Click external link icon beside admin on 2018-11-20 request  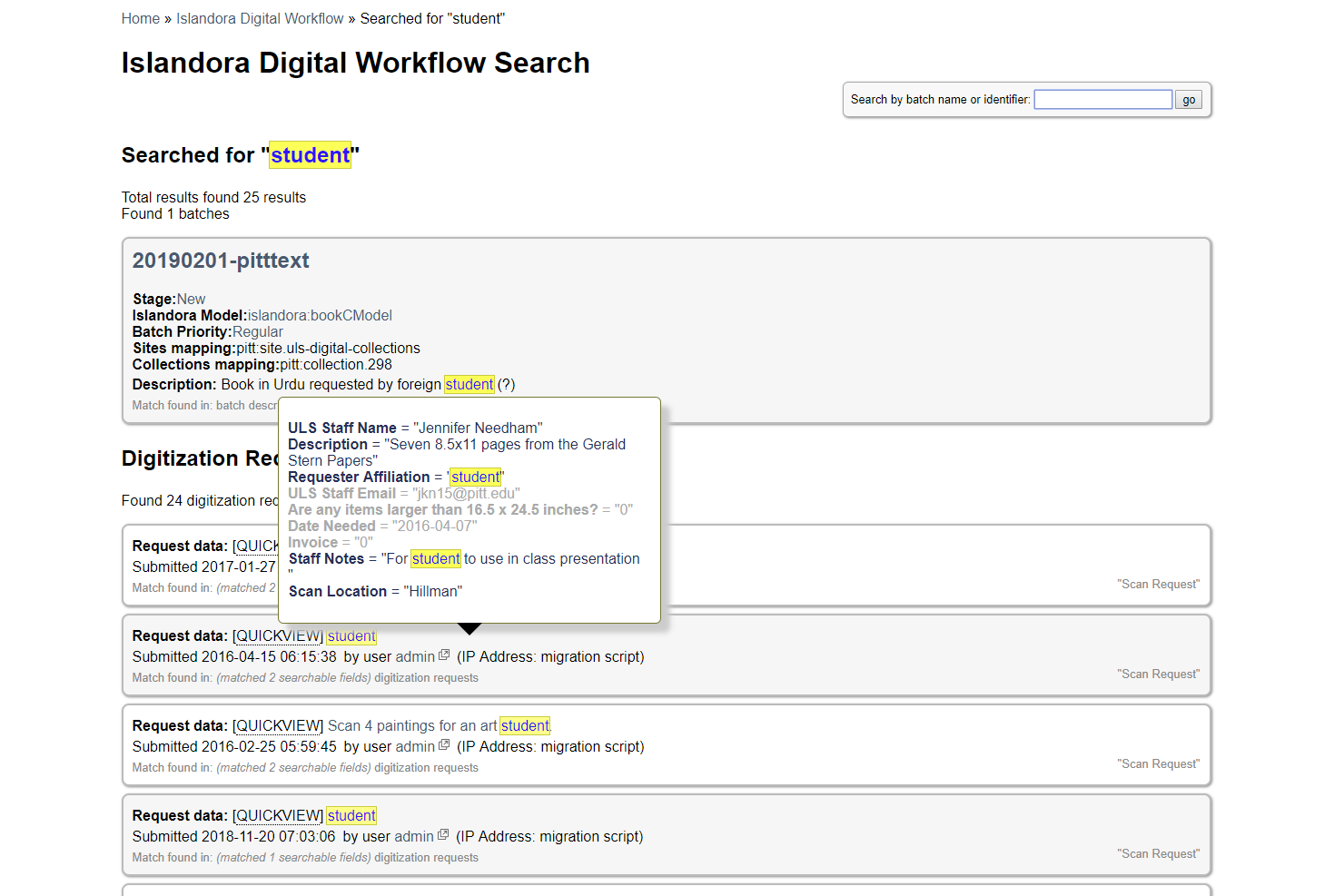pos(443,834)
